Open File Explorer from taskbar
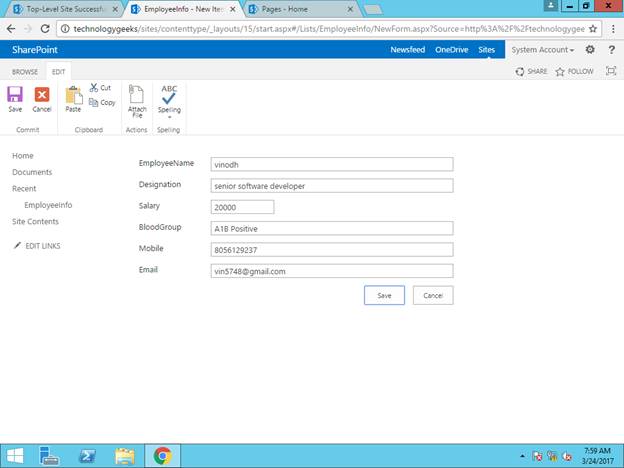Screen dimensions: 624x468 pyautogui.click(x=125, y=456)
